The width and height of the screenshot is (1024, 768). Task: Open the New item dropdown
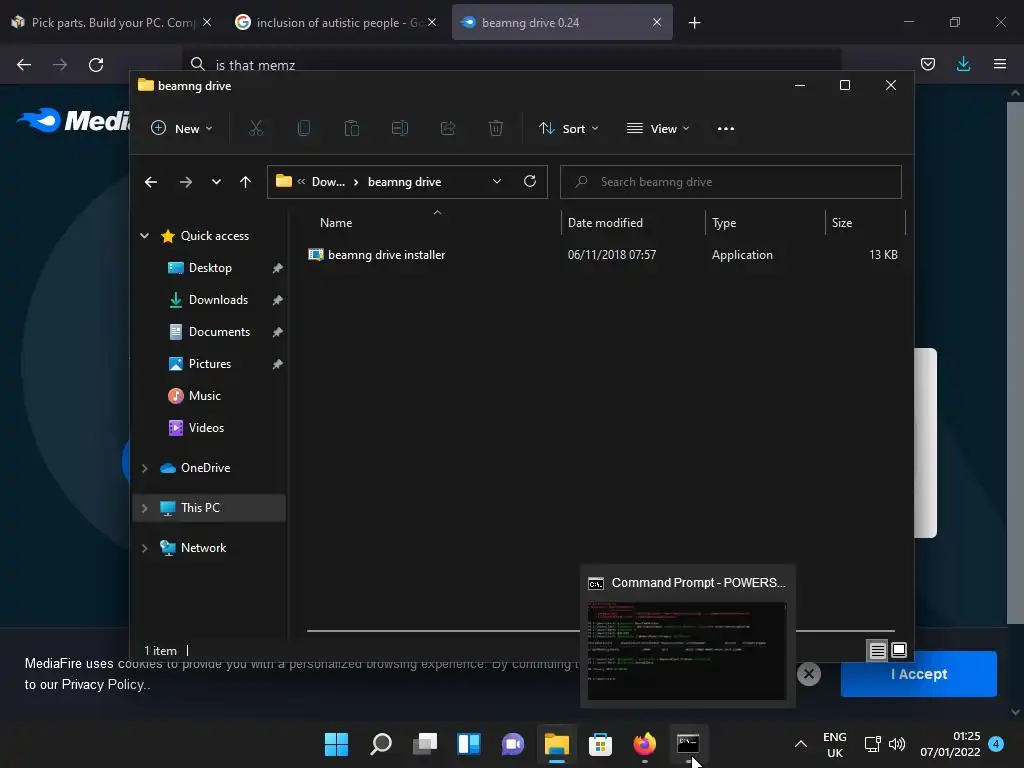pyautogui.click(x=182, y=129)
